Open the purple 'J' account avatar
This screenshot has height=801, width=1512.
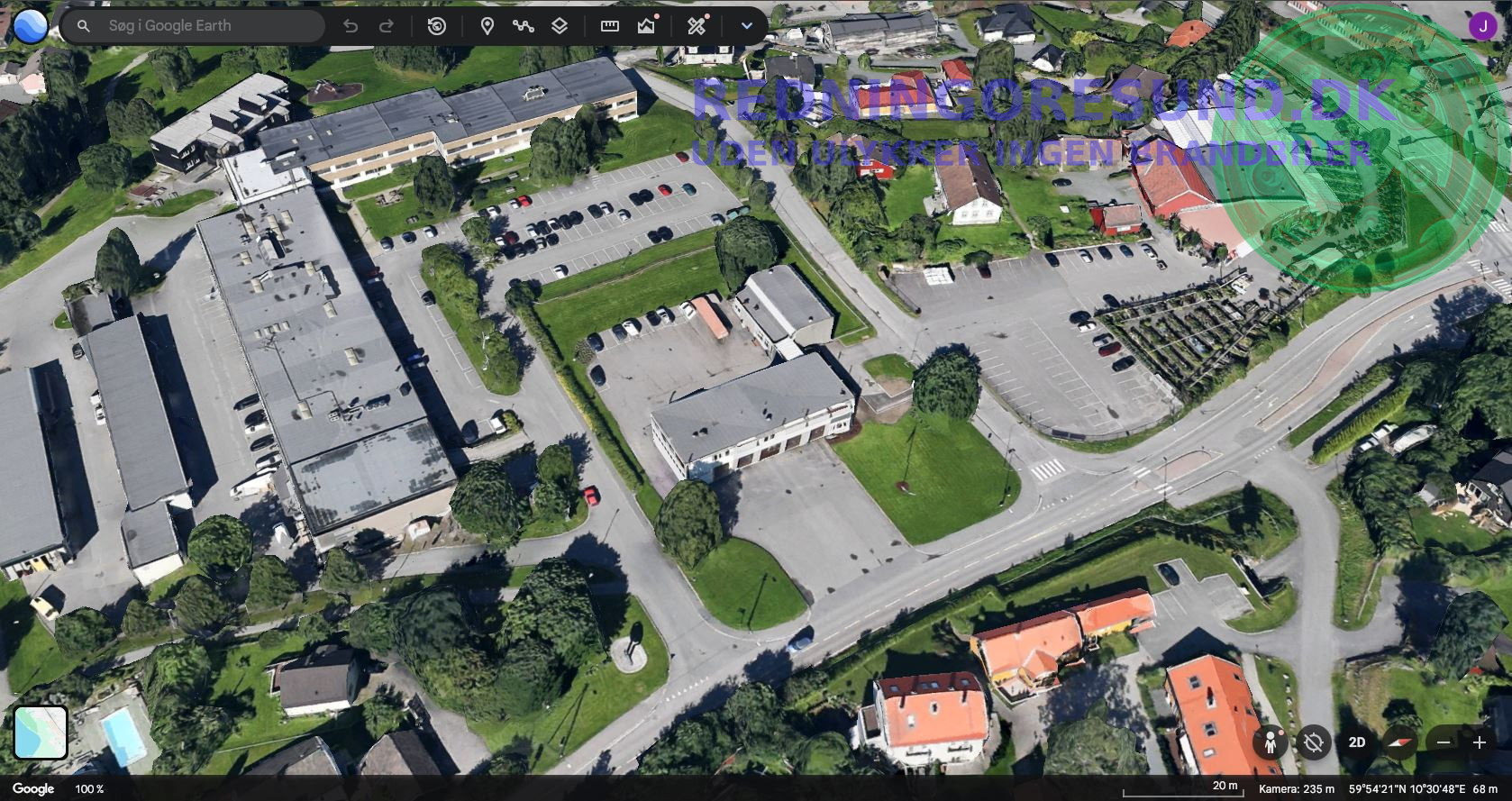pyautogui.click(x=1482, y=26)
